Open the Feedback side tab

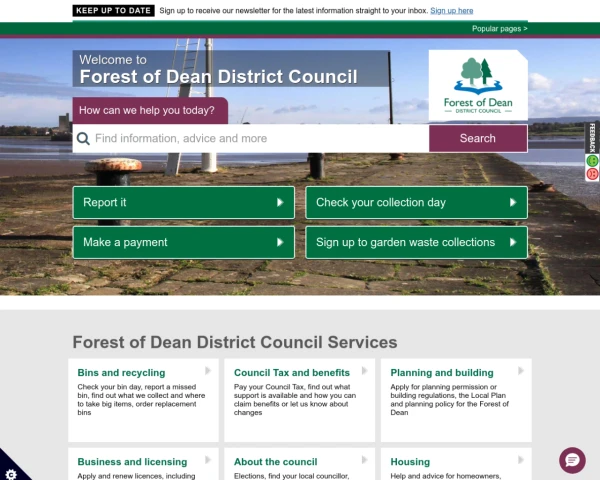[x=592, y=138]
